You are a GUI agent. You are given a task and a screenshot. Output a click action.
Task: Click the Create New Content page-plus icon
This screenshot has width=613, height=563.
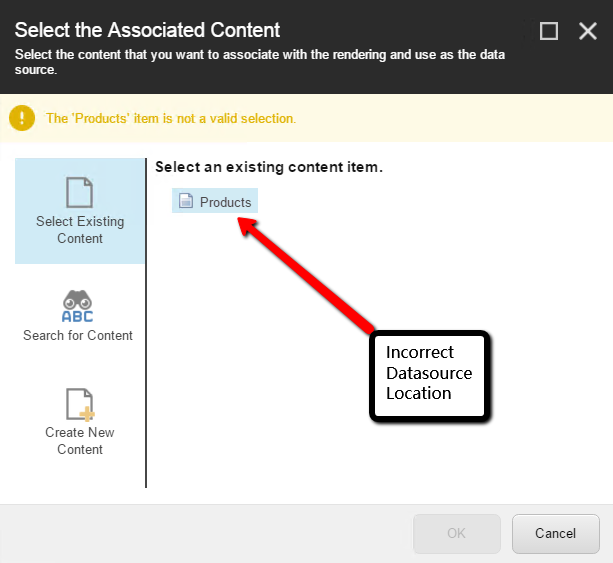click(80, 404)
